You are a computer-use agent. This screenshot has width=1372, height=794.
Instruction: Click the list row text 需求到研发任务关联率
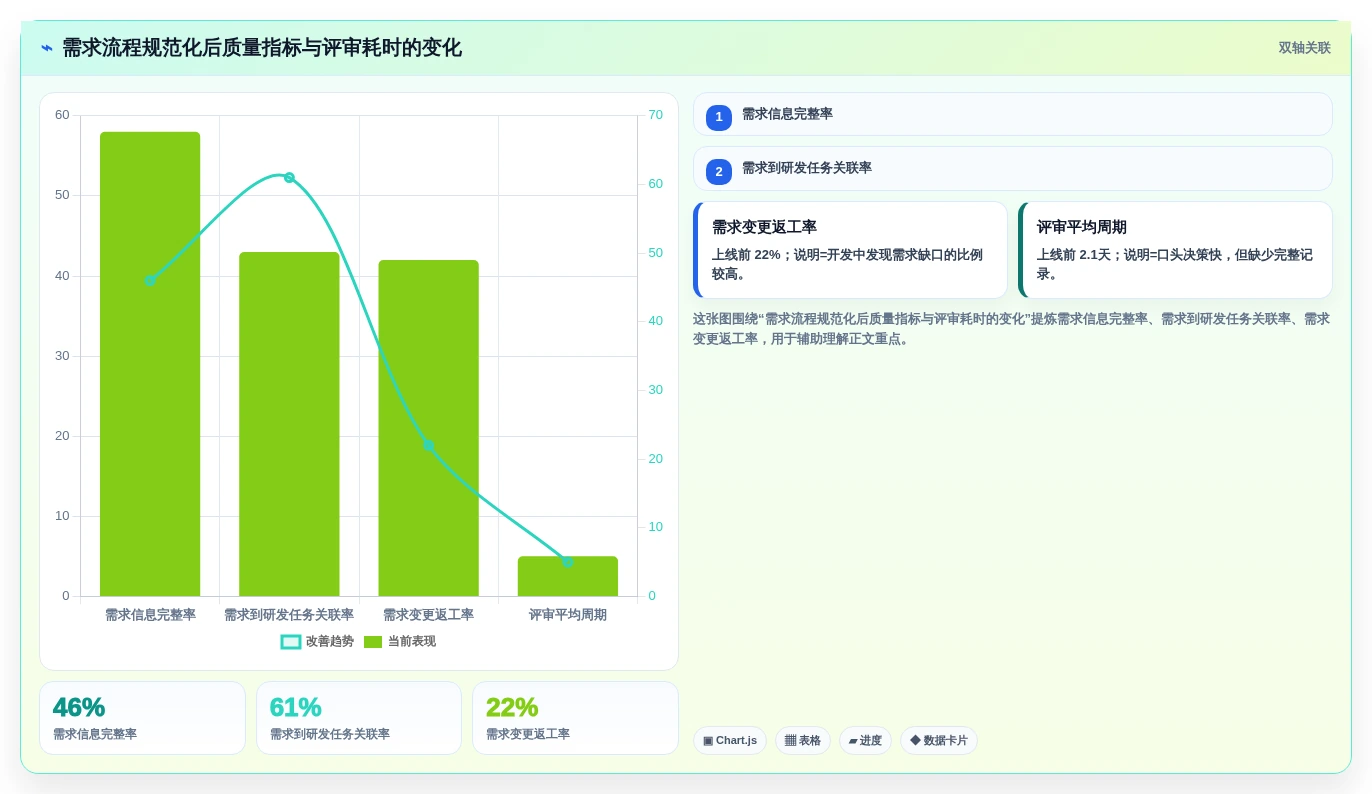[x=807, y=168]
